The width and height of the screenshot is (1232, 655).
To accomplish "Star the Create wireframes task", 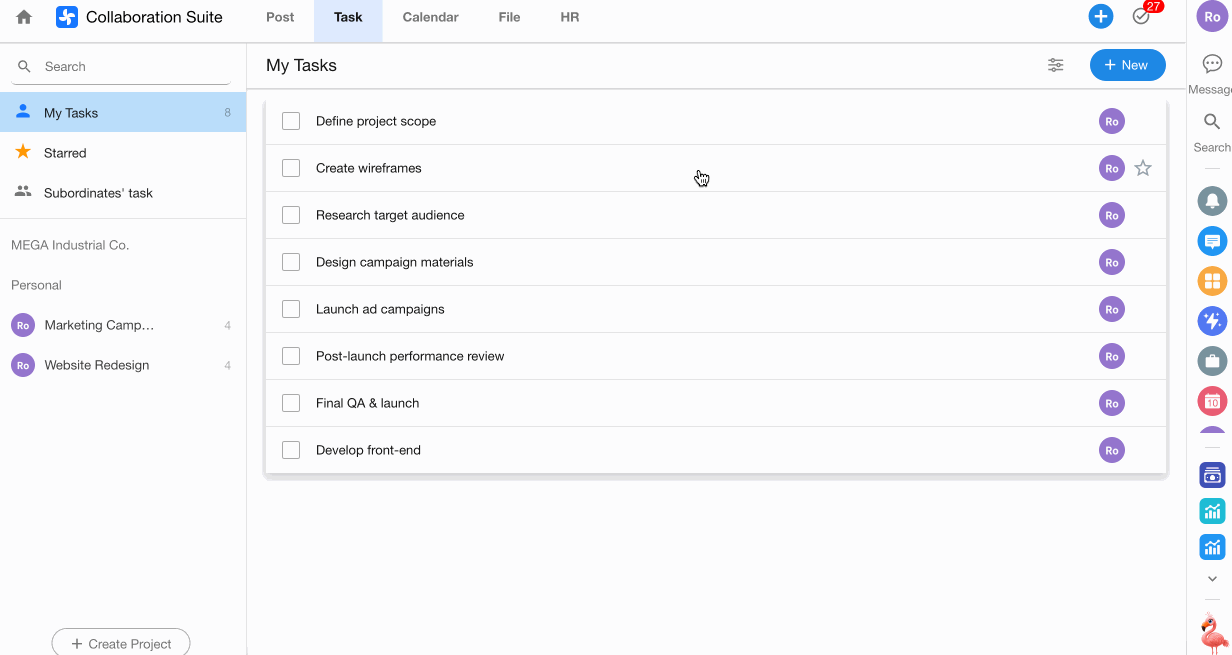I will tap(1143, 168).
